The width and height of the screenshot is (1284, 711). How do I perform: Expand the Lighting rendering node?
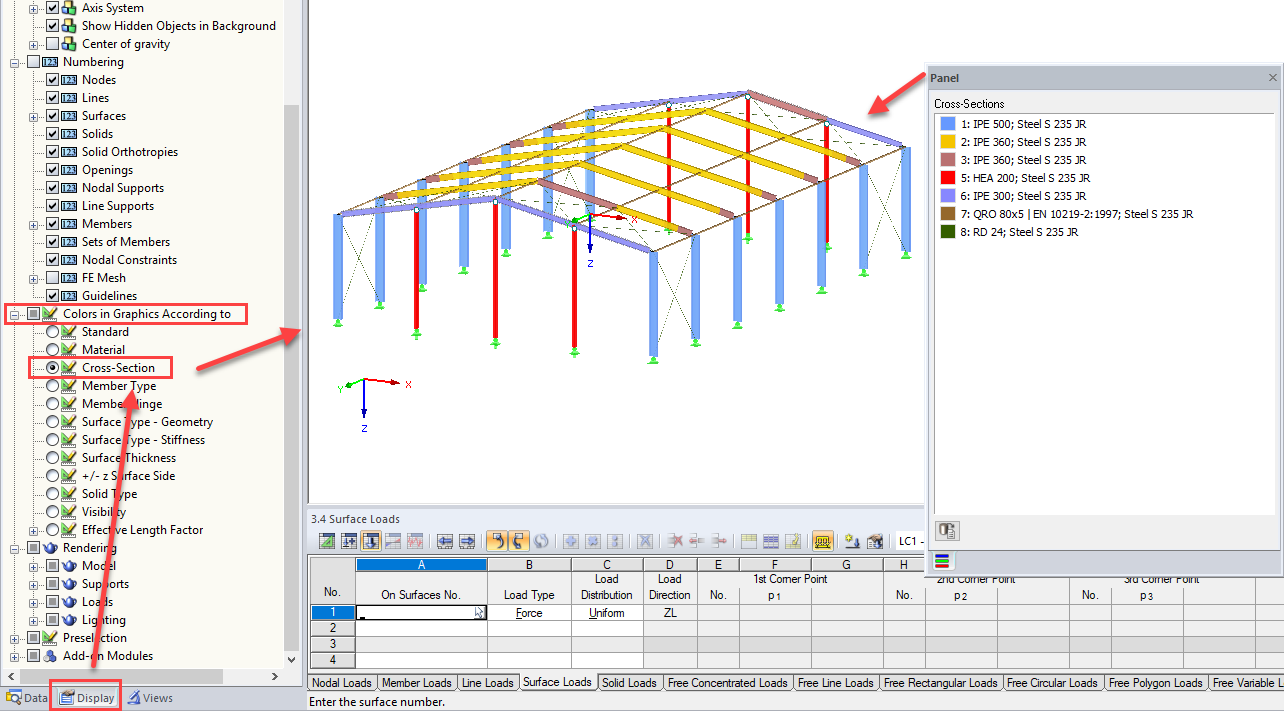(x=34, y=620)
